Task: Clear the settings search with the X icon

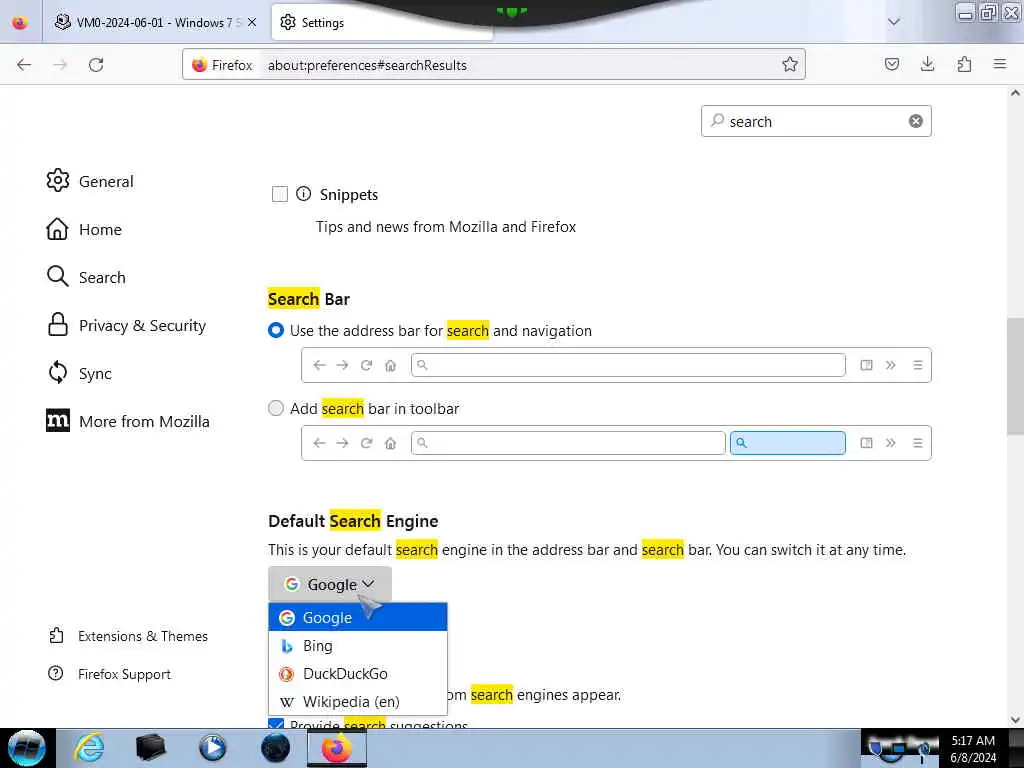Action: click(x=916, y=121)
